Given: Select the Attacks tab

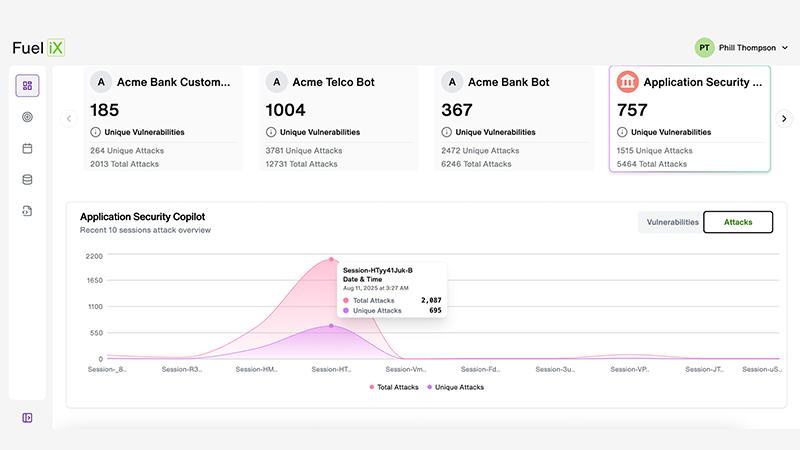Looking at the screenshot, I should coord(738,222).
